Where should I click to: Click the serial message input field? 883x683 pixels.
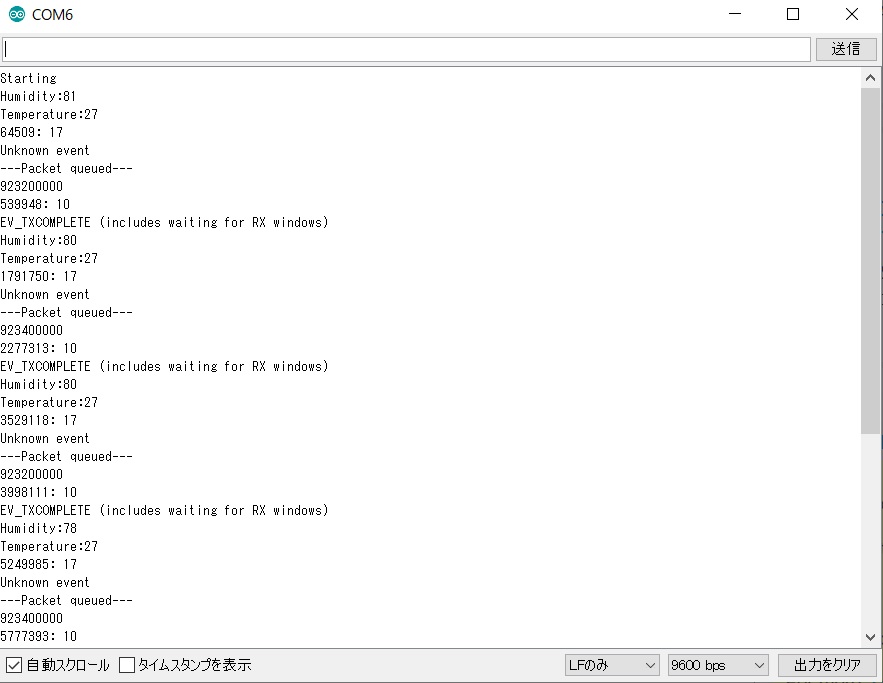(x=406, y=50)
